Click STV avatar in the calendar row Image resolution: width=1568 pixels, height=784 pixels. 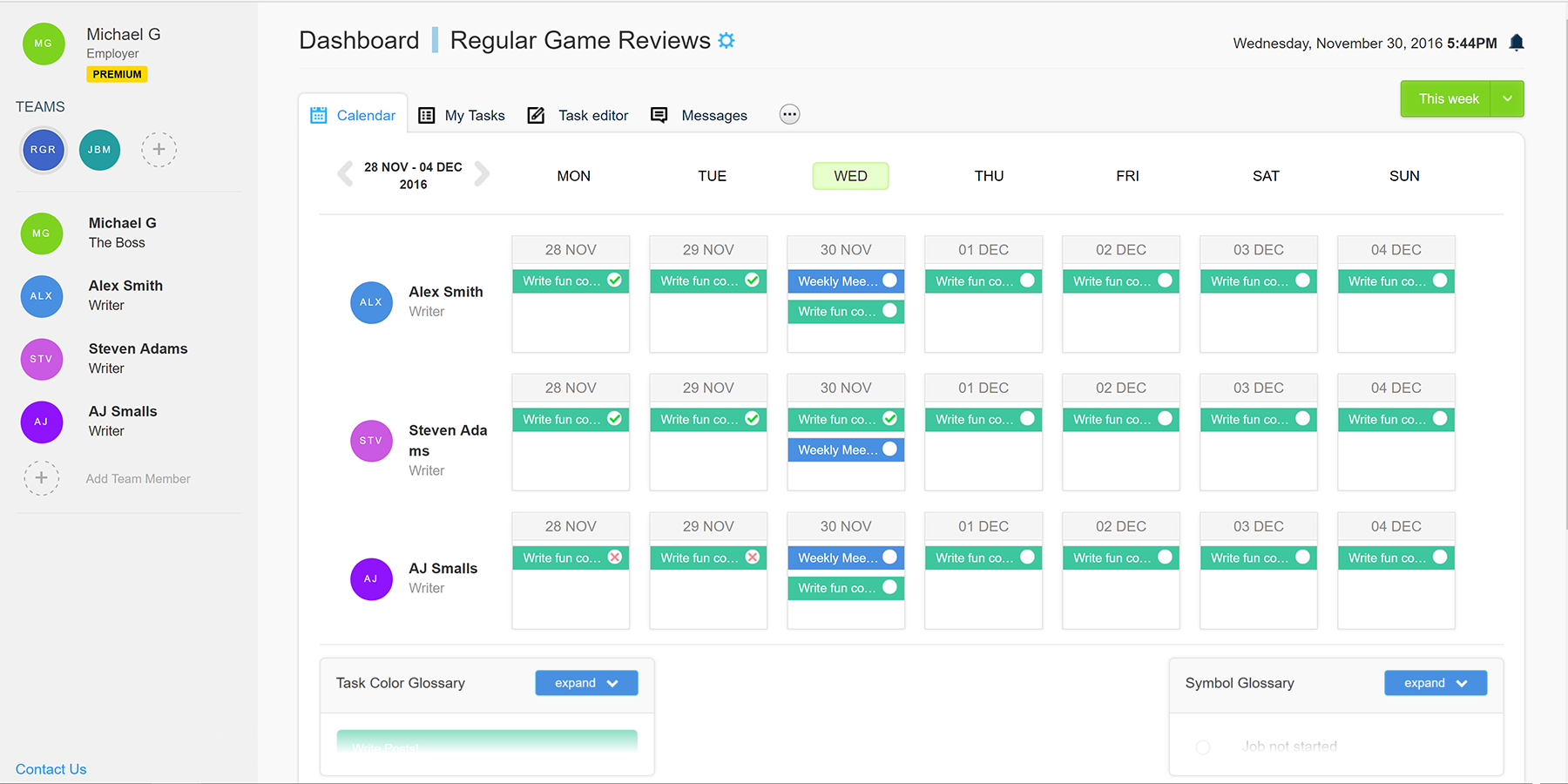click(x=371, y=441)
